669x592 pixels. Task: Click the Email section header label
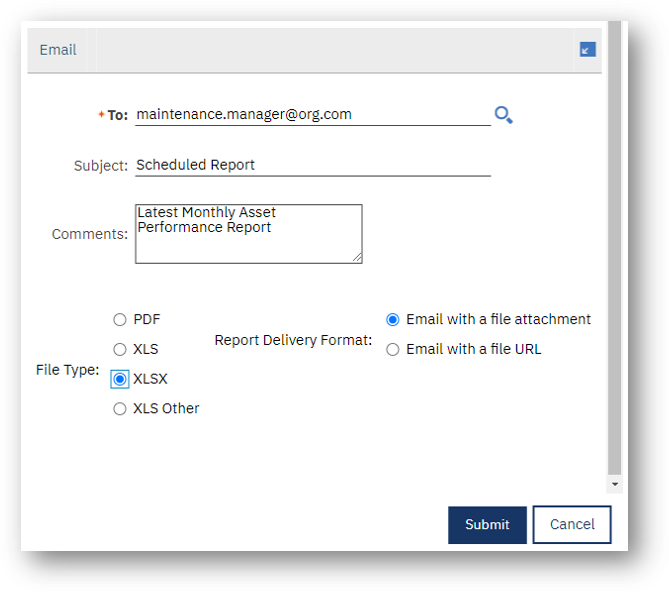tap(58, 50)
